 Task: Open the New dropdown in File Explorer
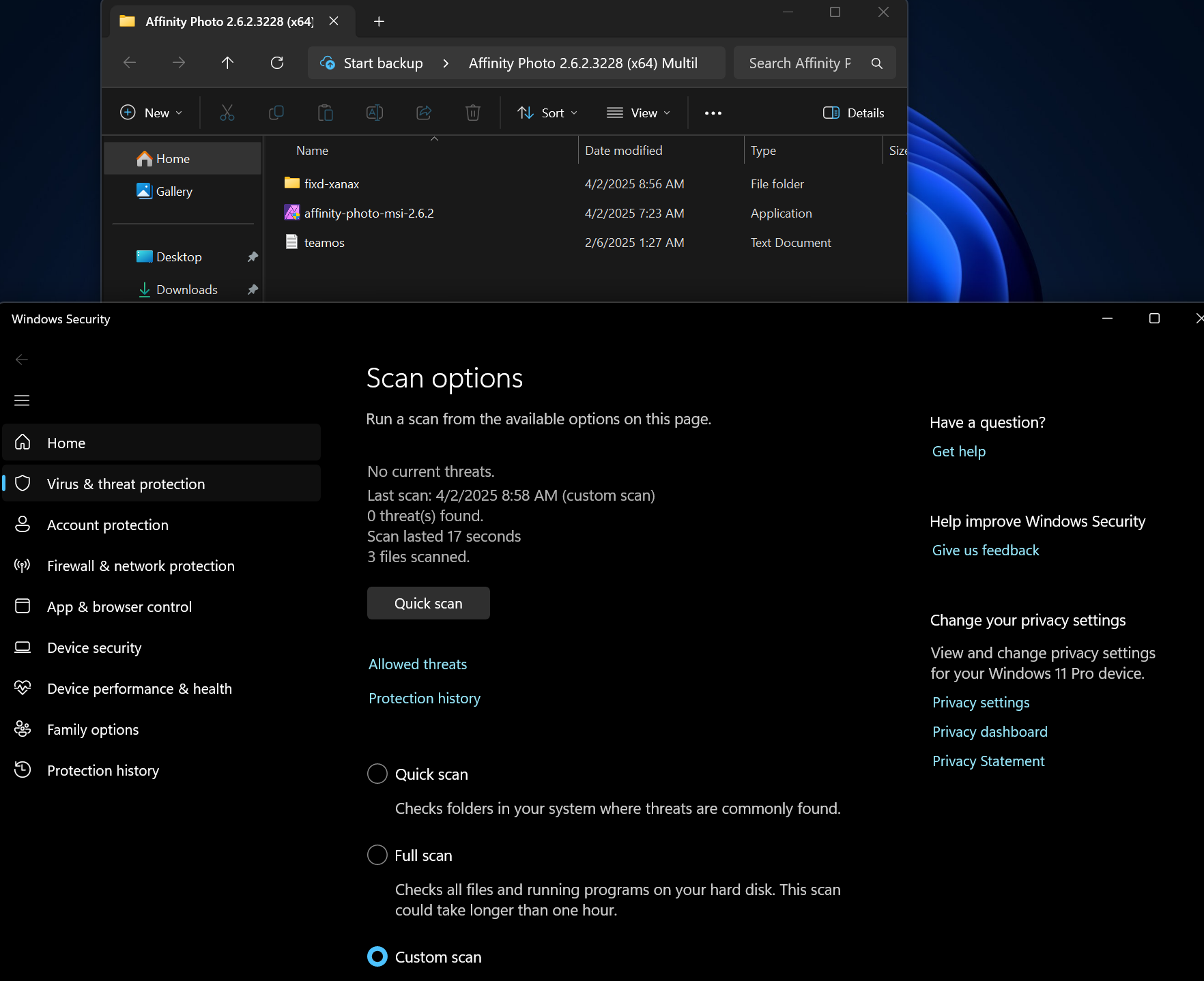pyautogui.click(x=152, y=113)
